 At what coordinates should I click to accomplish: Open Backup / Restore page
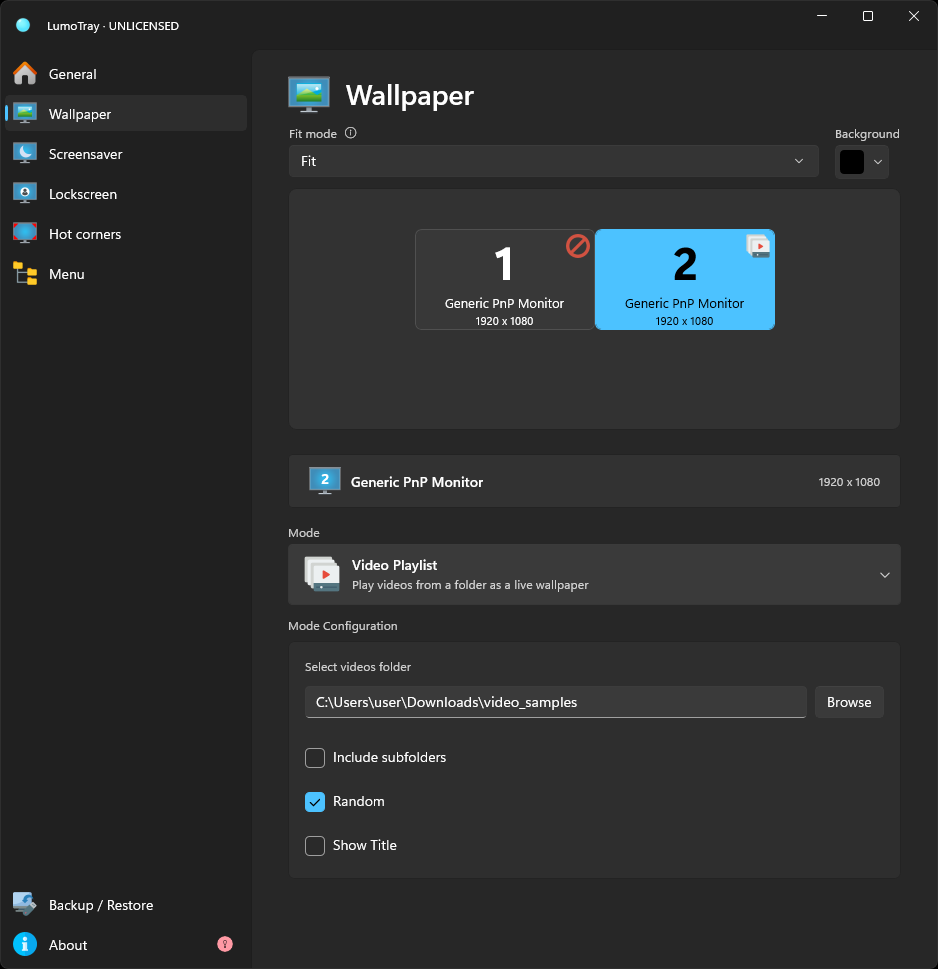126,905
